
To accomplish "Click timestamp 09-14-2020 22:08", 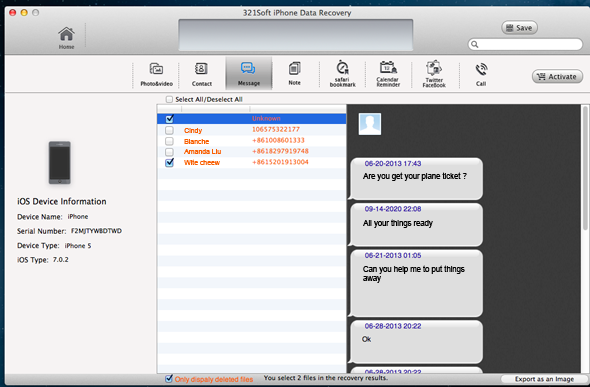I will point(393,209).
